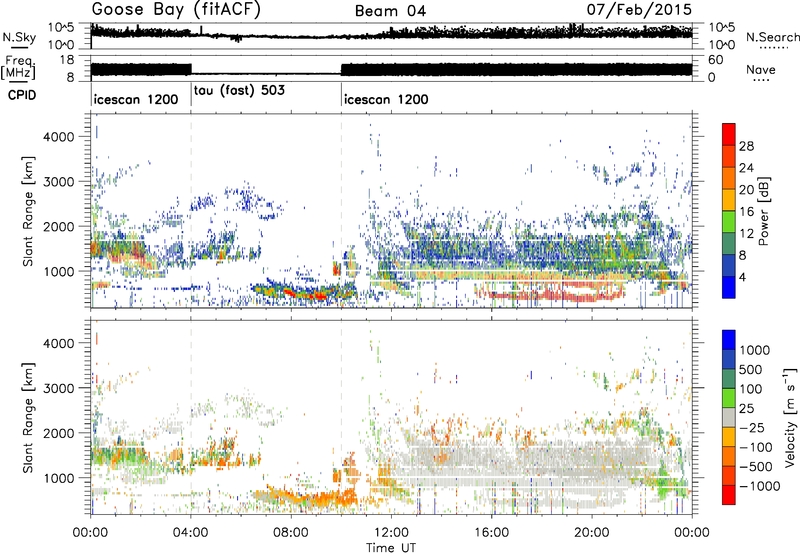Click the '16:00' time tick label

pyautogui.click(x=491, y=533)
